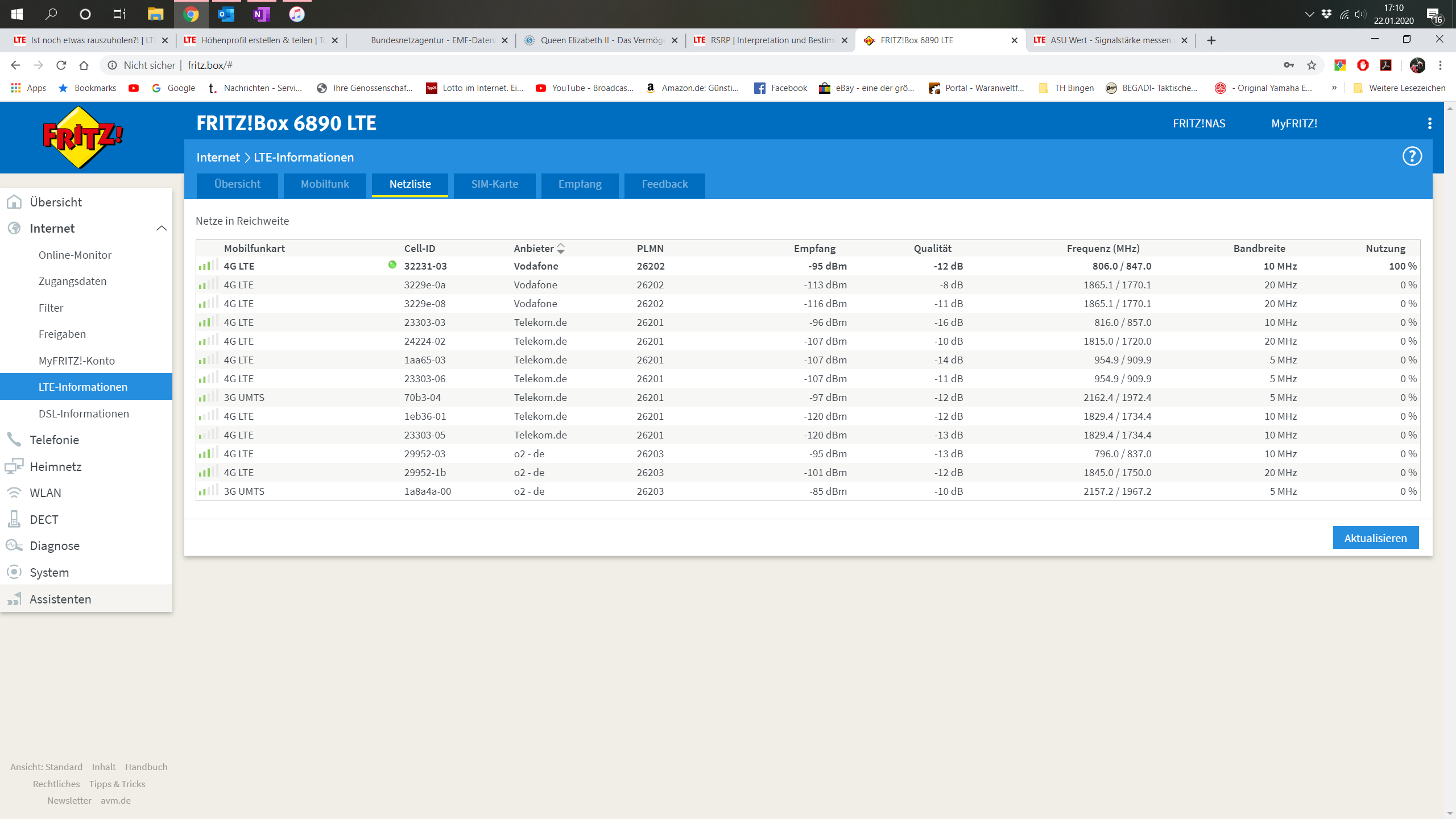Sort the table by Anbieter arrows
Image resolution: width=1456 pixels, height=819 pixels.
[x=561, y=249]
